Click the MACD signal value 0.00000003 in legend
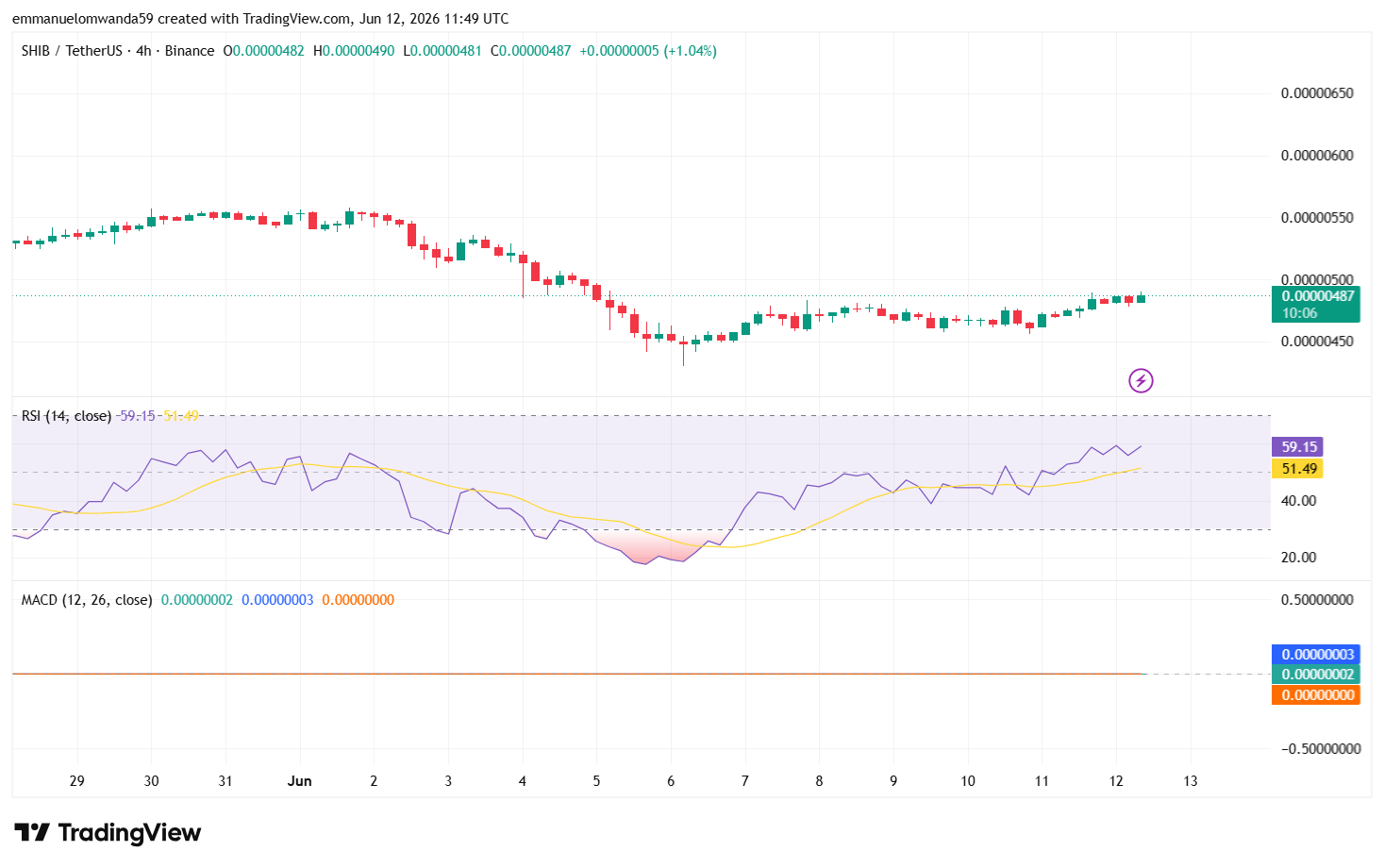The height and width of the screenshot is (868, 1384). coord(277,599)
